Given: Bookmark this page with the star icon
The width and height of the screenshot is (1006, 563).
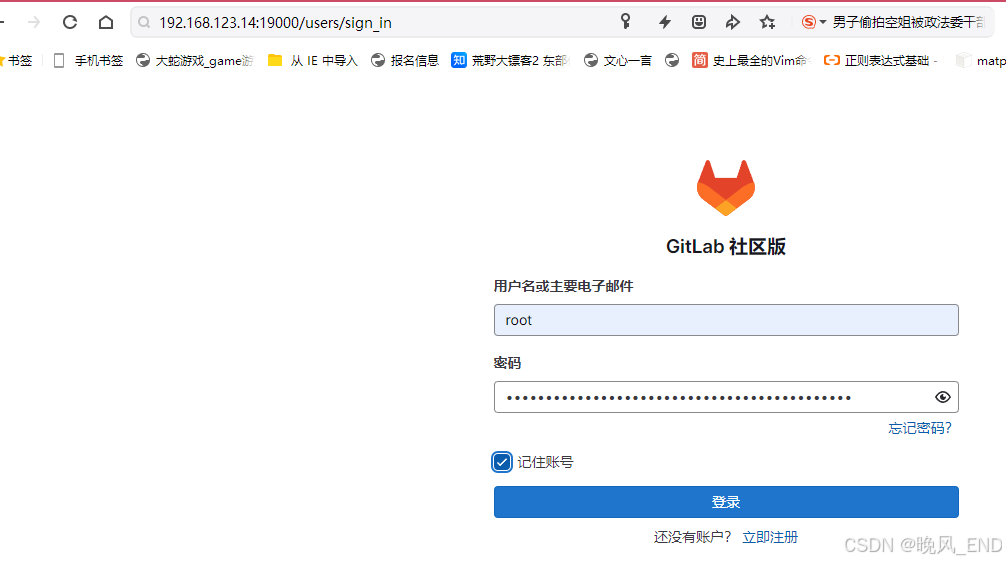Looking at the screenshot, I should [767, 22].
